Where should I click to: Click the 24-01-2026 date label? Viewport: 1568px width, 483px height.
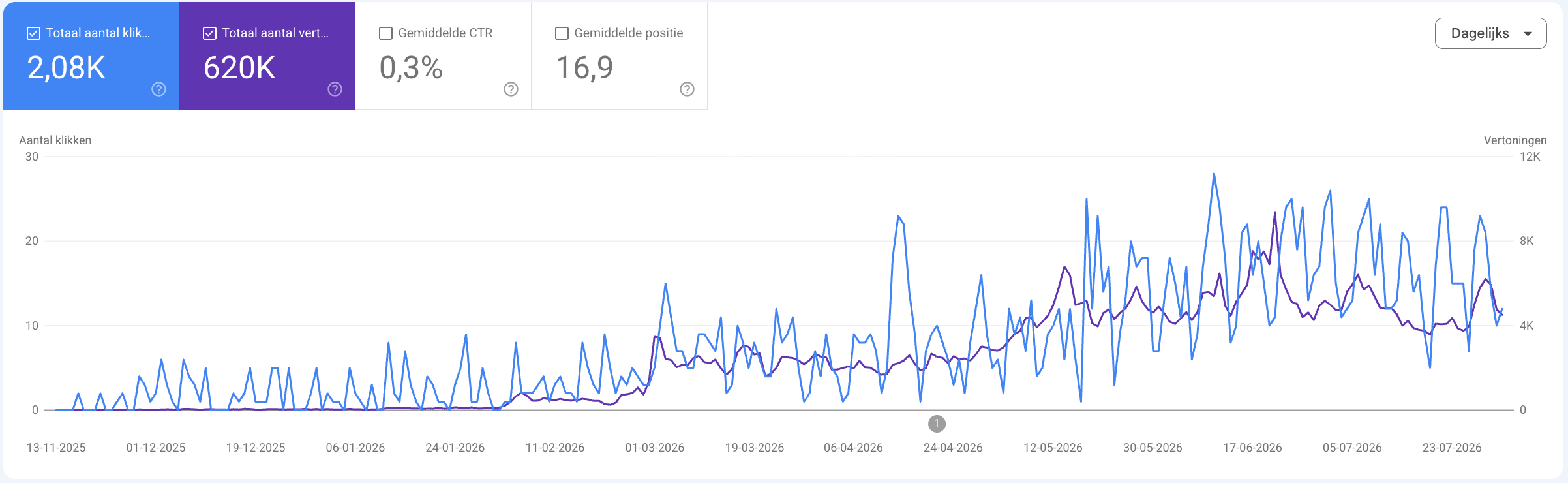[x=455, y=448]
